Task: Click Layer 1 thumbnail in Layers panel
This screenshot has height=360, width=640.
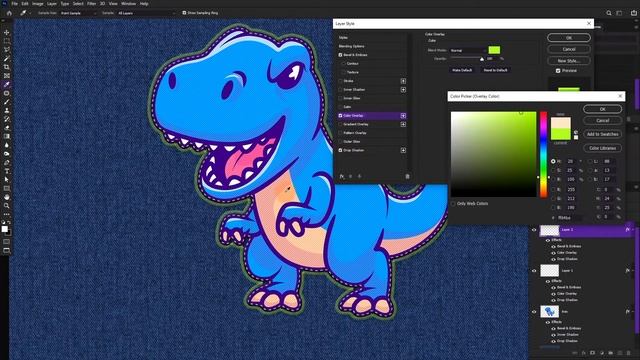Action: [549, 271]
